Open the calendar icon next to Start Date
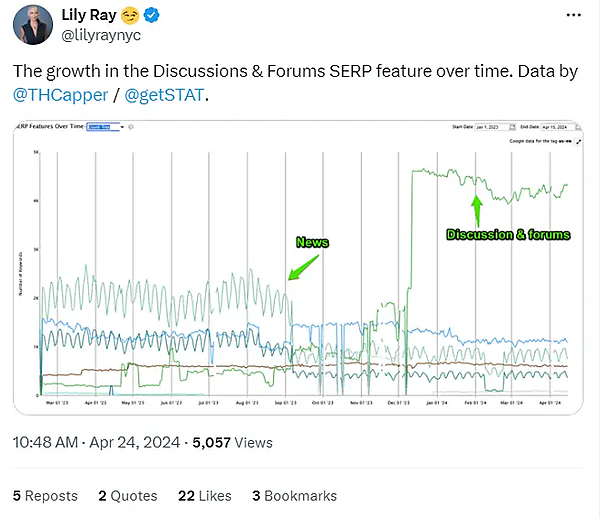 (512, 127)
